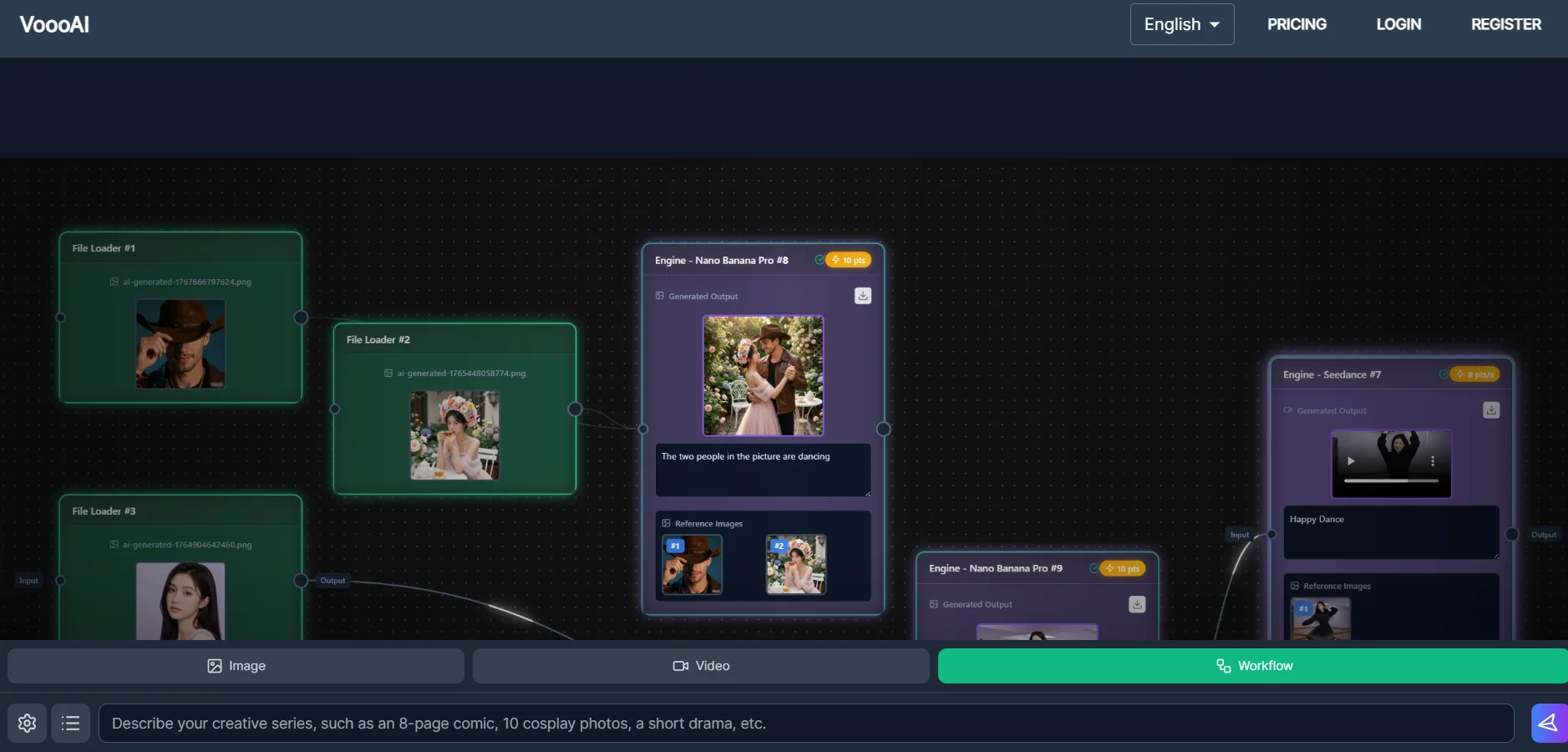Click the 10 pts badge on Engine #8

pos(849,261)
